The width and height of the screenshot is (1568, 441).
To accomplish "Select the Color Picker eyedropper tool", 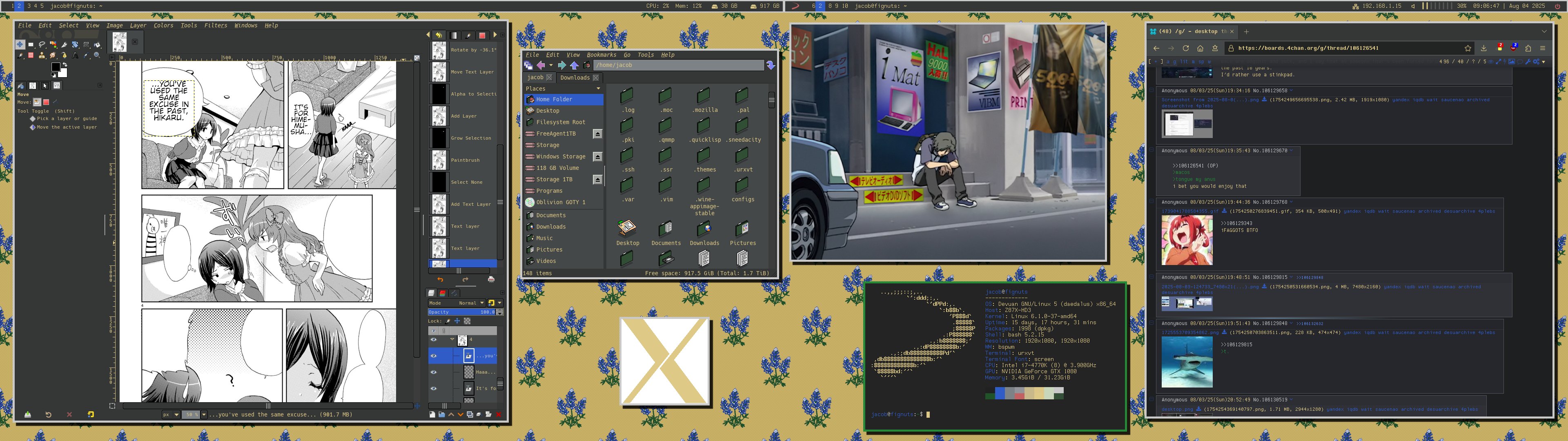I will (x=87, y=56).
